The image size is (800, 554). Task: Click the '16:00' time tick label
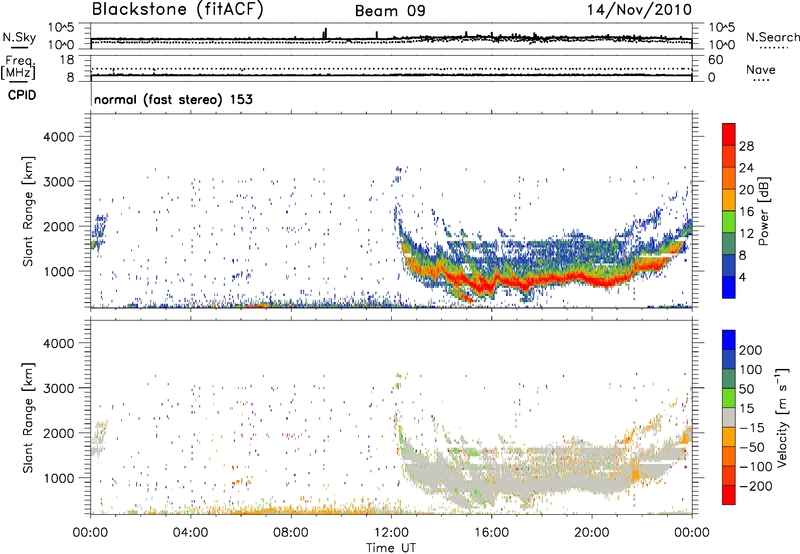491,533
